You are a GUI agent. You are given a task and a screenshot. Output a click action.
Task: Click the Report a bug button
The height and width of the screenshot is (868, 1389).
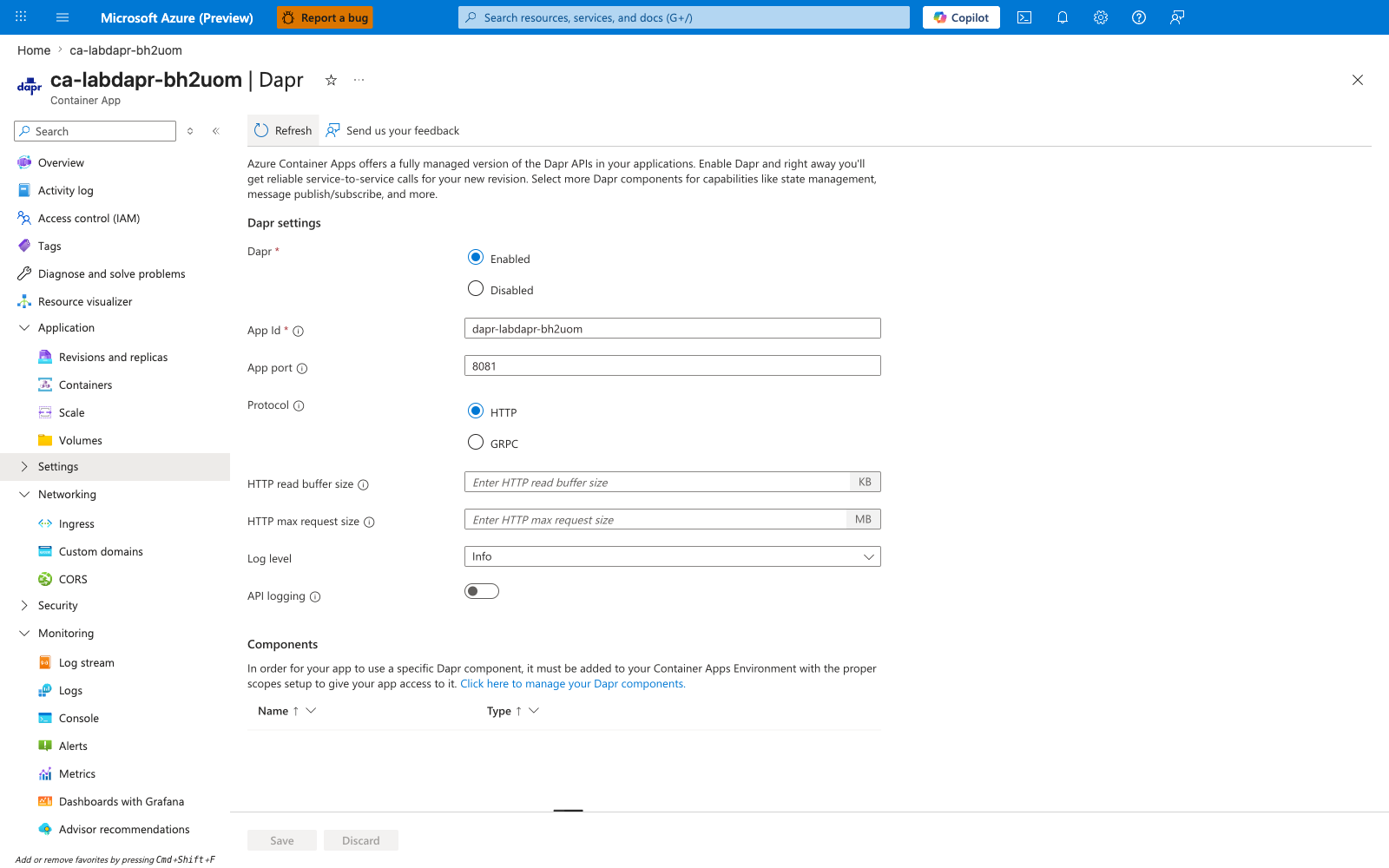(325, 17)
